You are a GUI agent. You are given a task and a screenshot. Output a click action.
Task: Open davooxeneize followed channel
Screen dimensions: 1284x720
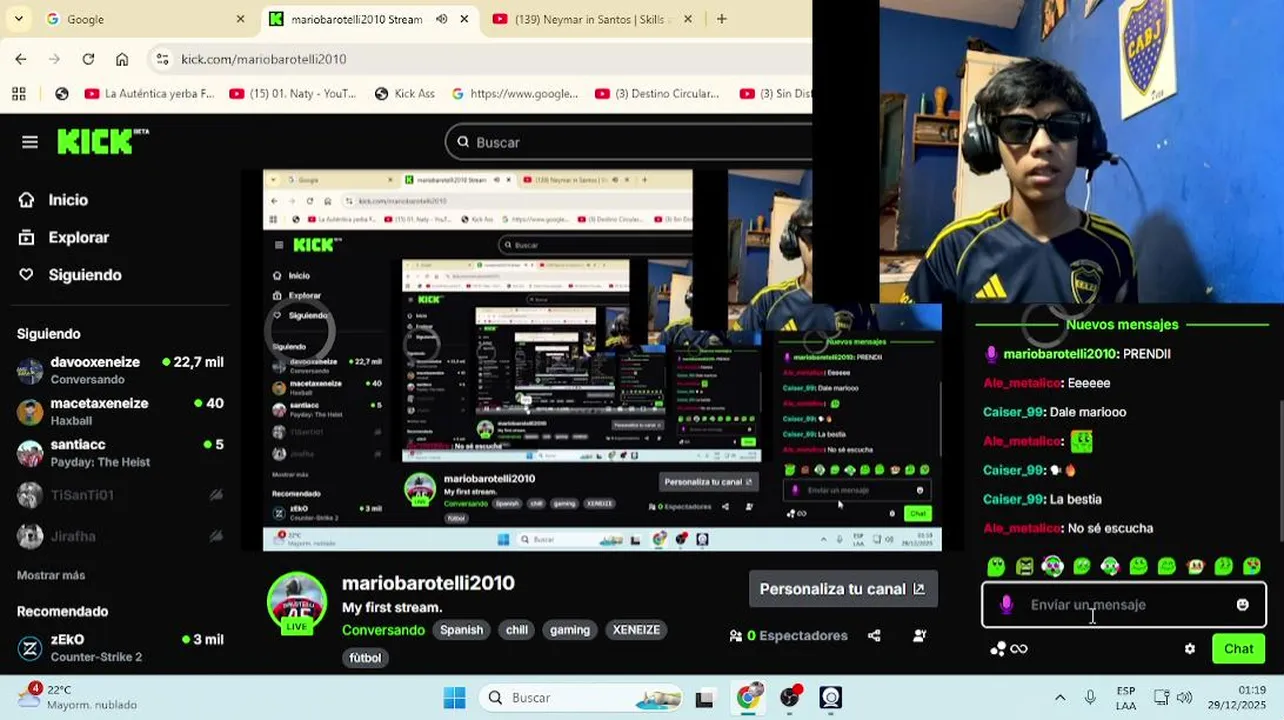tap(120, 370)
